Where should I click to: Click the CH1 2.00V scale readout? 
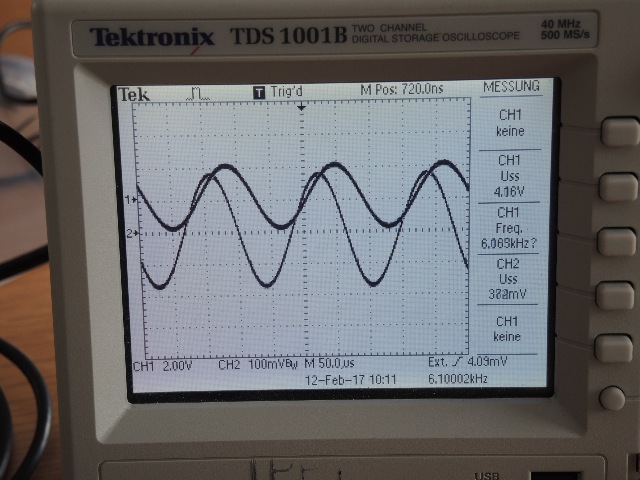tap(162, 366)
